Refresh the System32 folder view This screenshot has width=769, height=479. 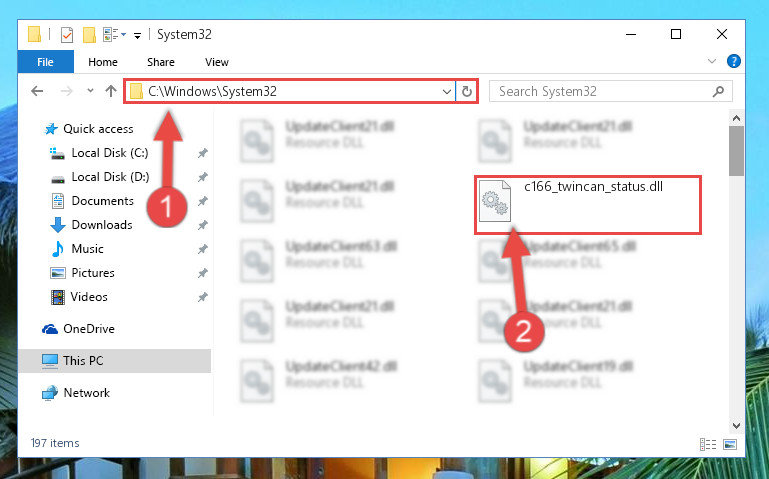pos(467,92)
